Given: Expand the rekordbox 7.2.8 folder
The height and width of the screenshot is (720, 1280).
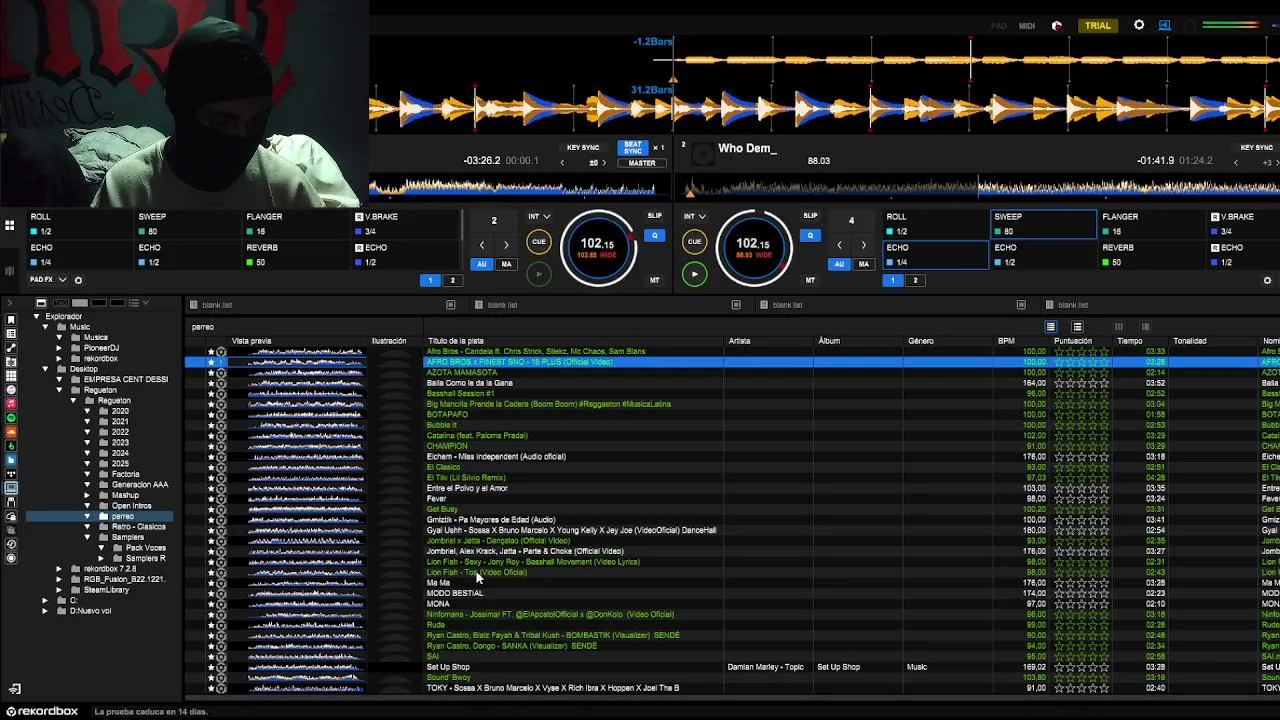Looking at the screenshot, I should tap(59, 569).
